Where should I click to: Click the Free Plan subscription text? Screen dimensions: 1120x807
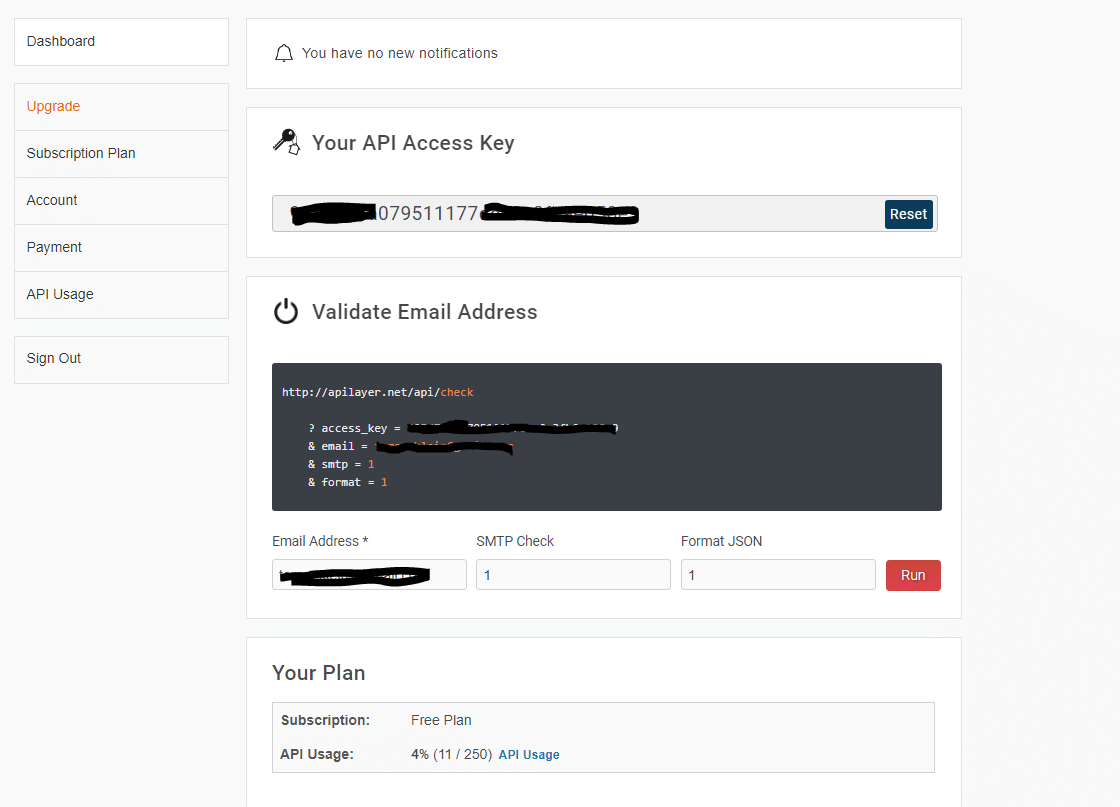point(441,721)
